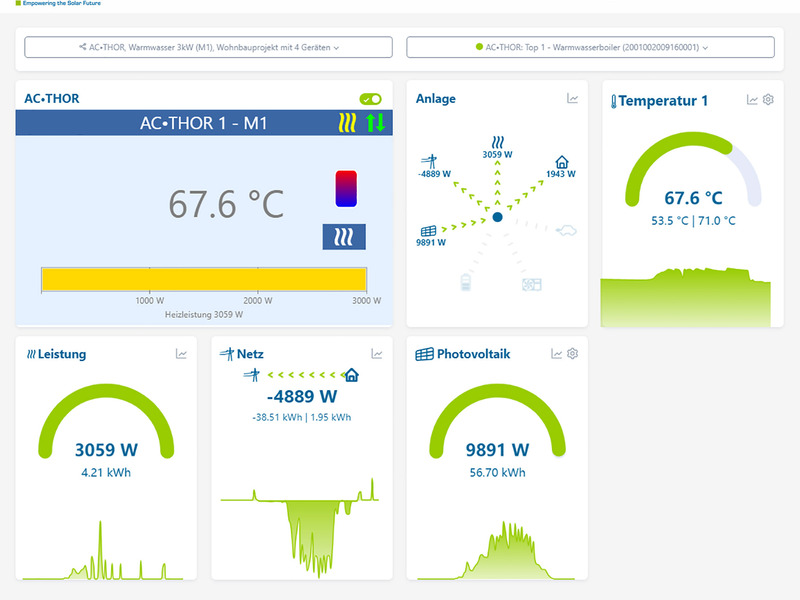
Task: Open Photovoltaik settings gear
Action: pos(572,354)
